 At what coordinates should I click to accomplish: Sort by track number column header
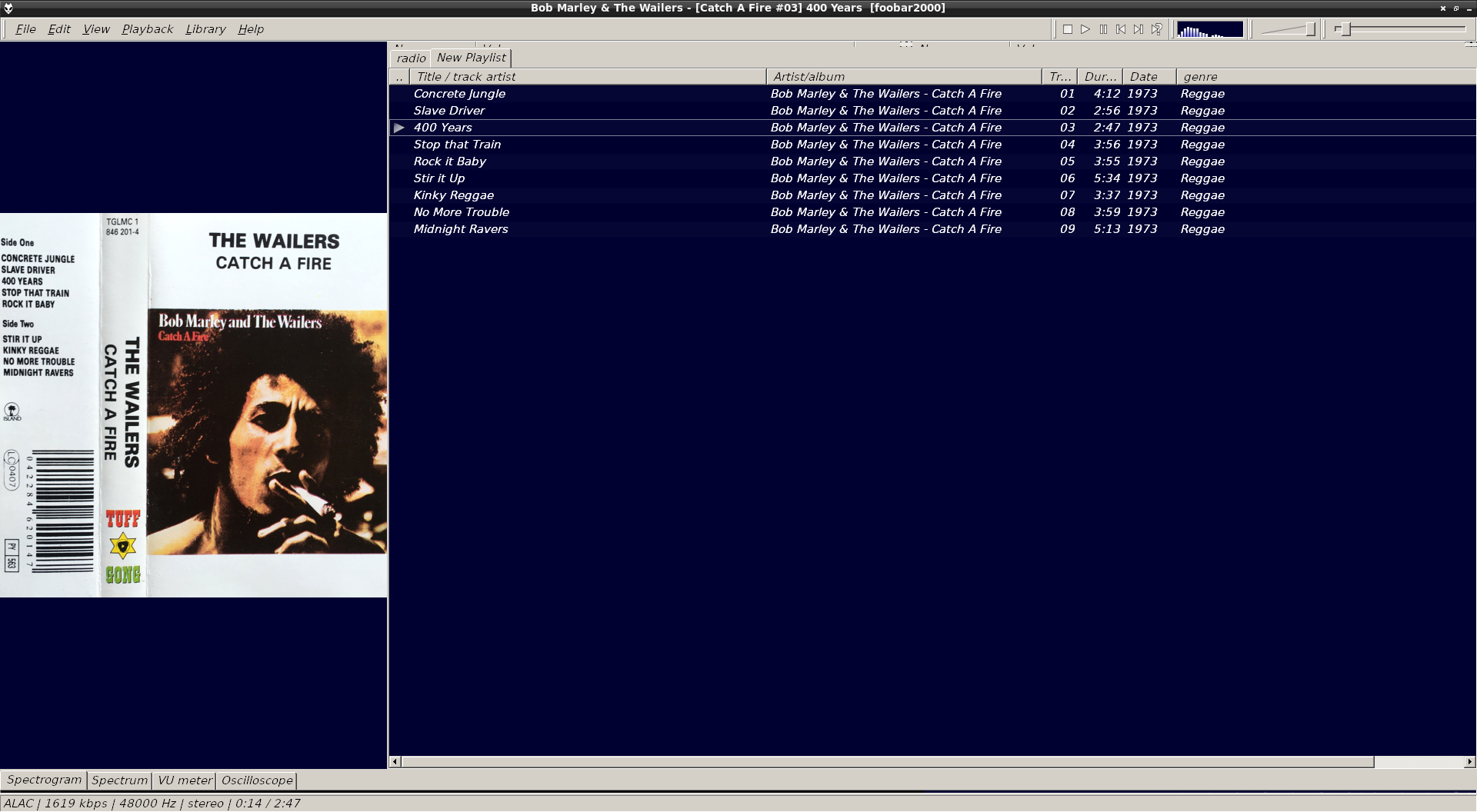tap(1060, 77)
